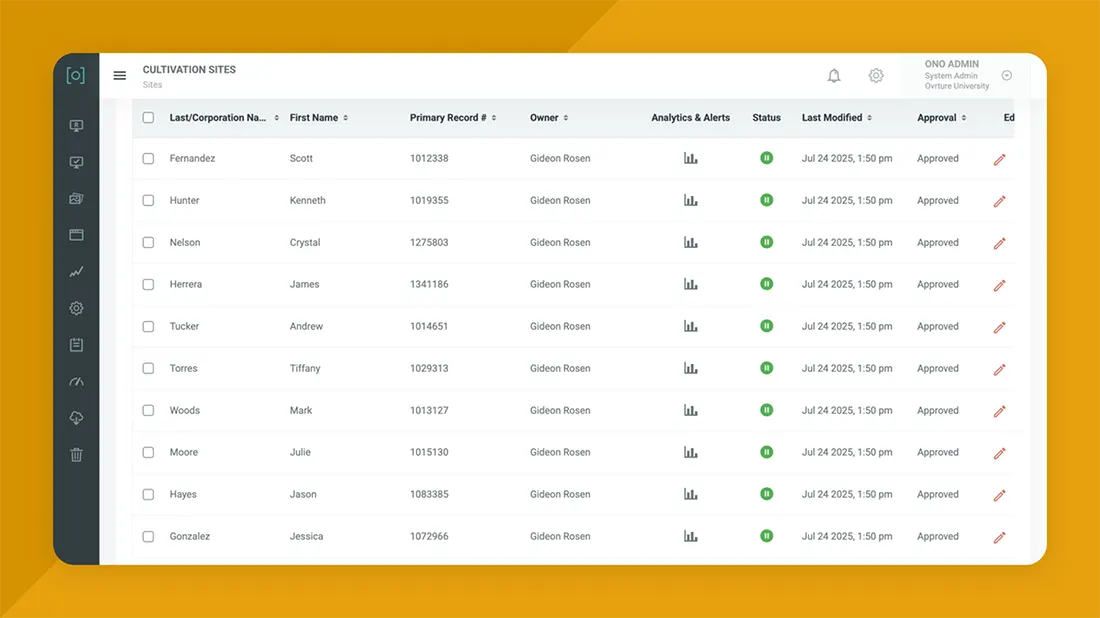Check the Tucker row checkbox

(x=148, y=326)
